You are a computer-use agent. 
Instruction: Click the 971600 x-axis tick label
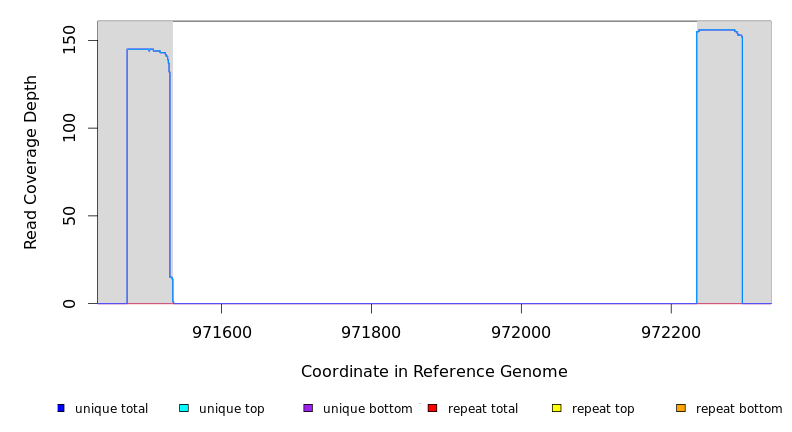[x=221, y=331]
